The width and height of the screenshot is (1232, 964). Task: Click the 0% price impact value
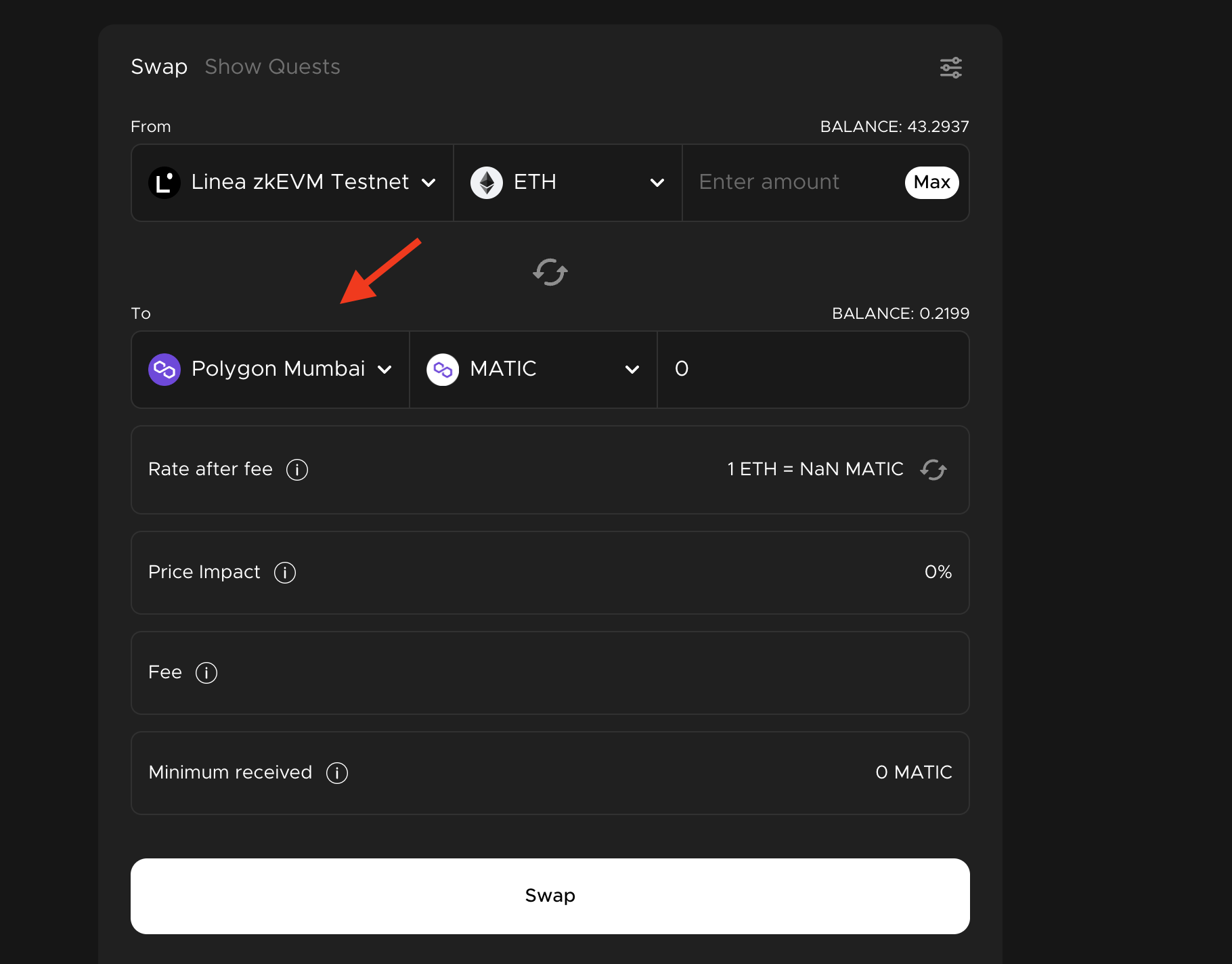(x=938, y=572)
